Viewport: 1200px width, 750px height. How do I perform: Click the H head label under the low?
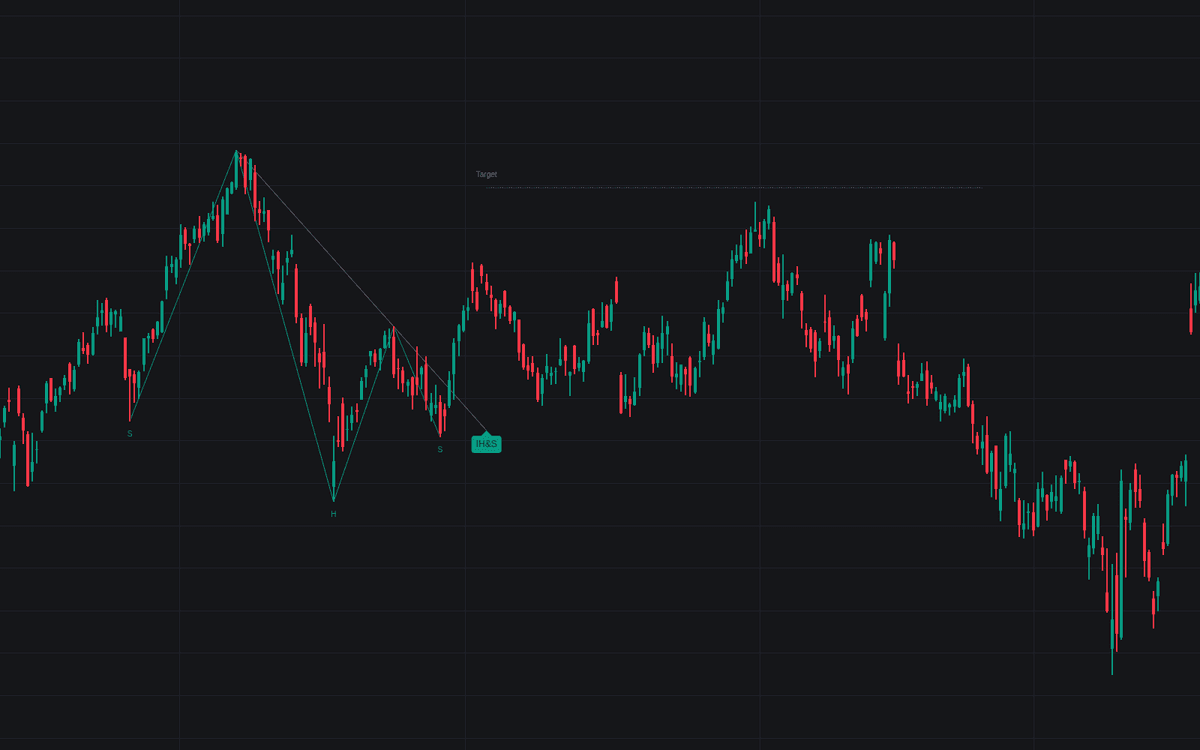pos(334,514)
